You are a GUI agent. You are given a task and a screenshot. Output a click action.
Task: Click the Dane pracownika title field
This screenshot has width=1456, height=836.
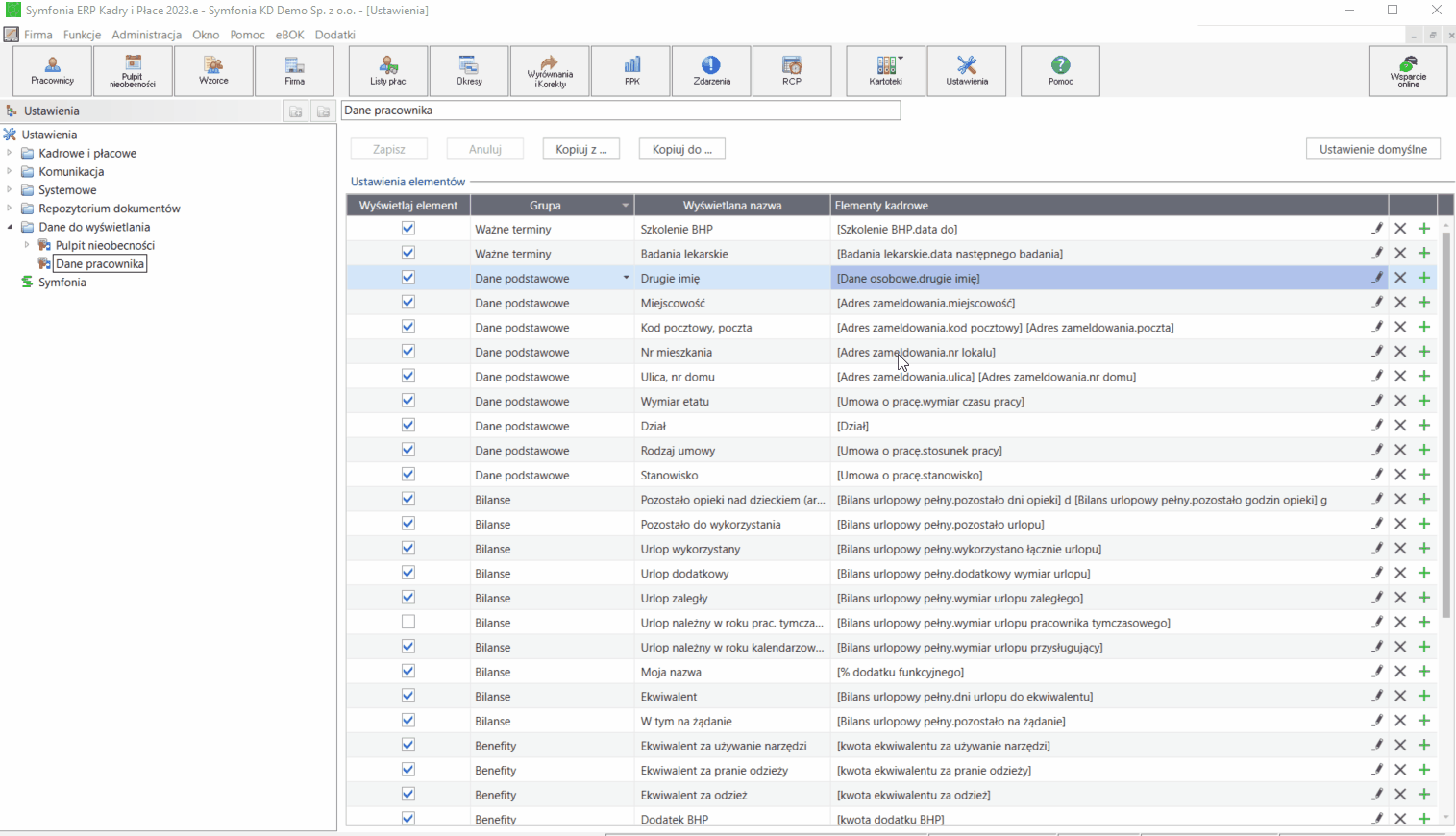pos(621,111)
